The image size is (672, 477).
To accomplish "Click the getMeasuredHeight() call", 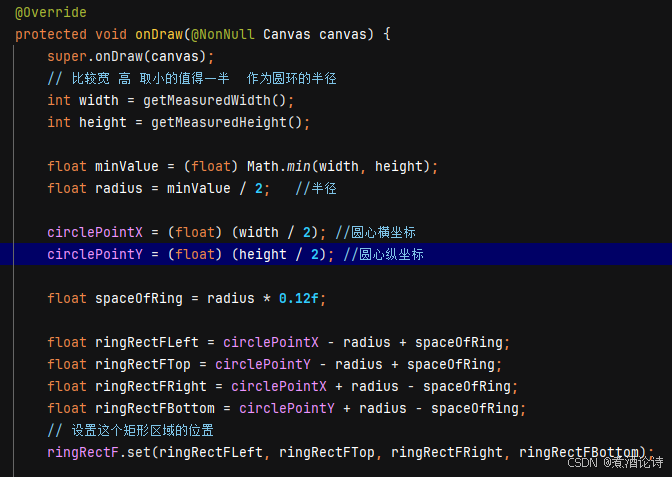I will (x=227, y=123).
